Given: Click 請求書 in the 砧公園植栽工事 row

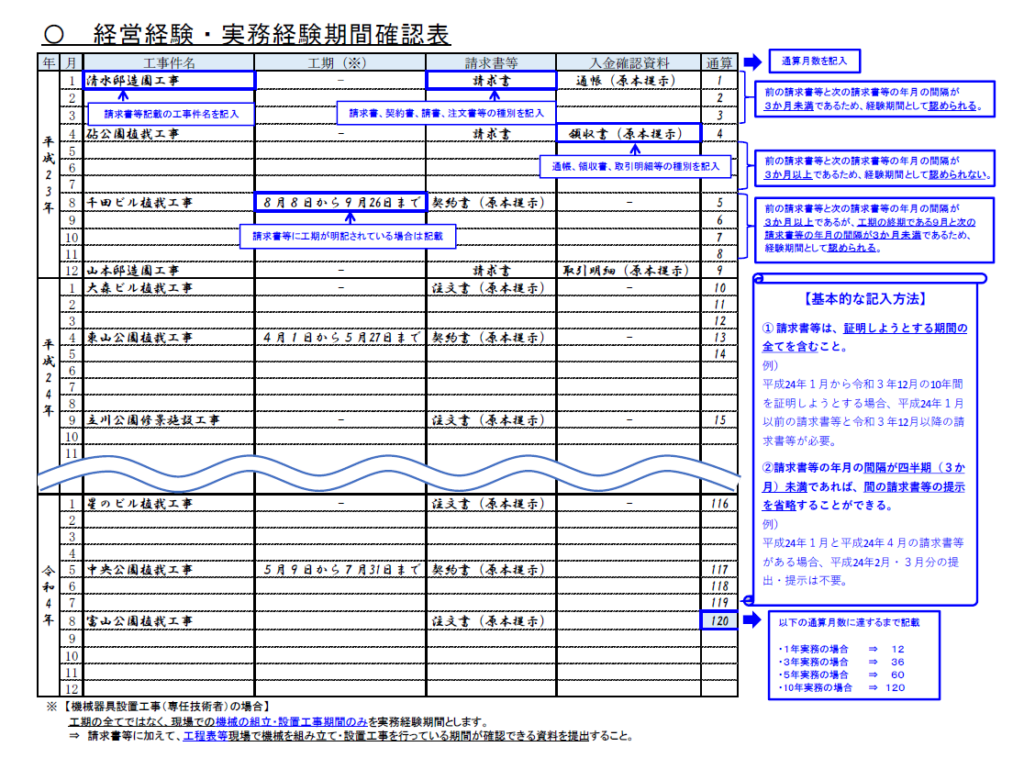Looking at the screenshot, I should point(492,134).
